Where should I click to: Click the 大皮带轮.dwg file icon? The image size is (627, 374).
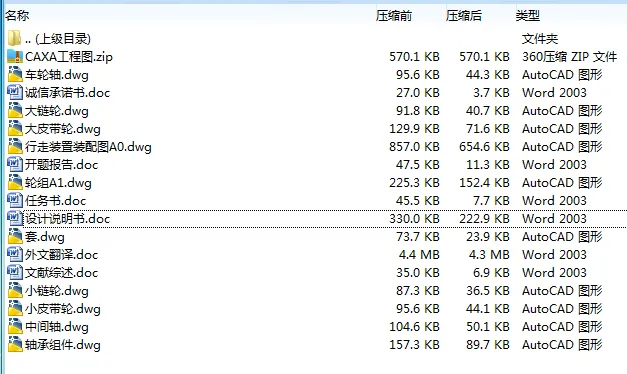(x=15, y=128)
